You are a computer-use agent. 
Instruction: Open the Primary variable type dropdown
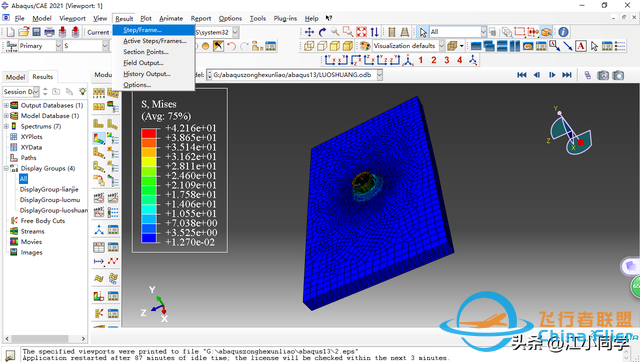58,46
